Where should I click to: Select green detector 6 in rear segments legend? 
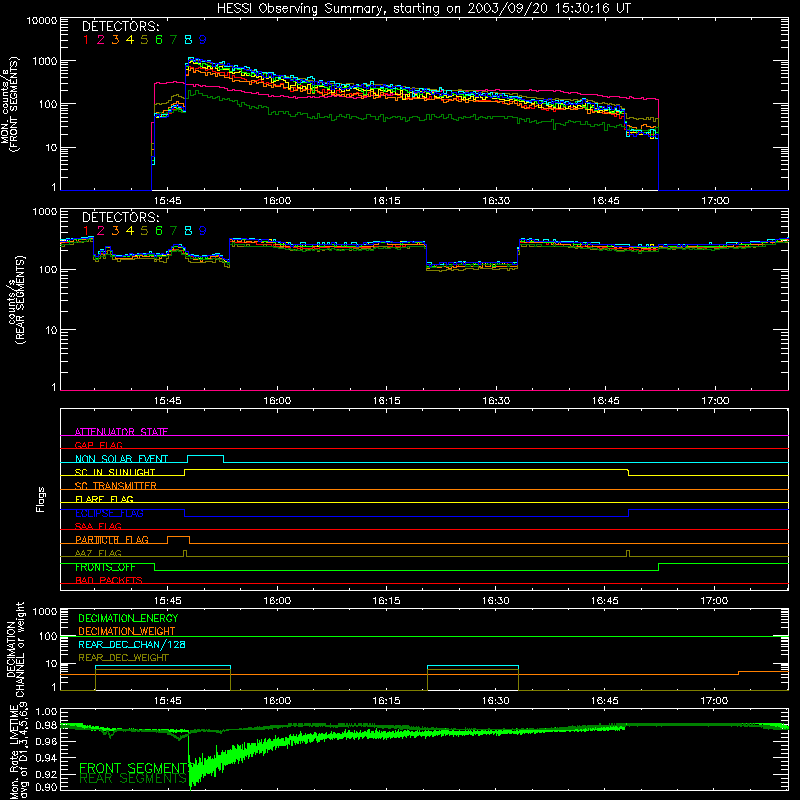coord(159,231)
